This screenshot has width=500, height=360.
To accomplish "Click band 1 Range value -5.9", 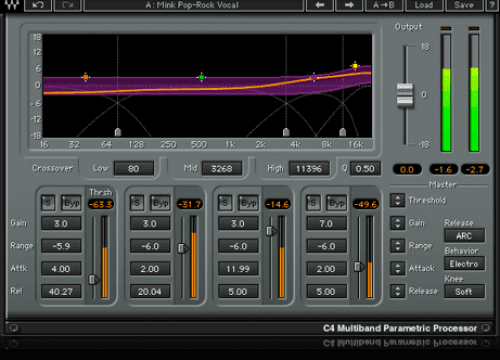I will pyautogui.click(x=61, y=246).
